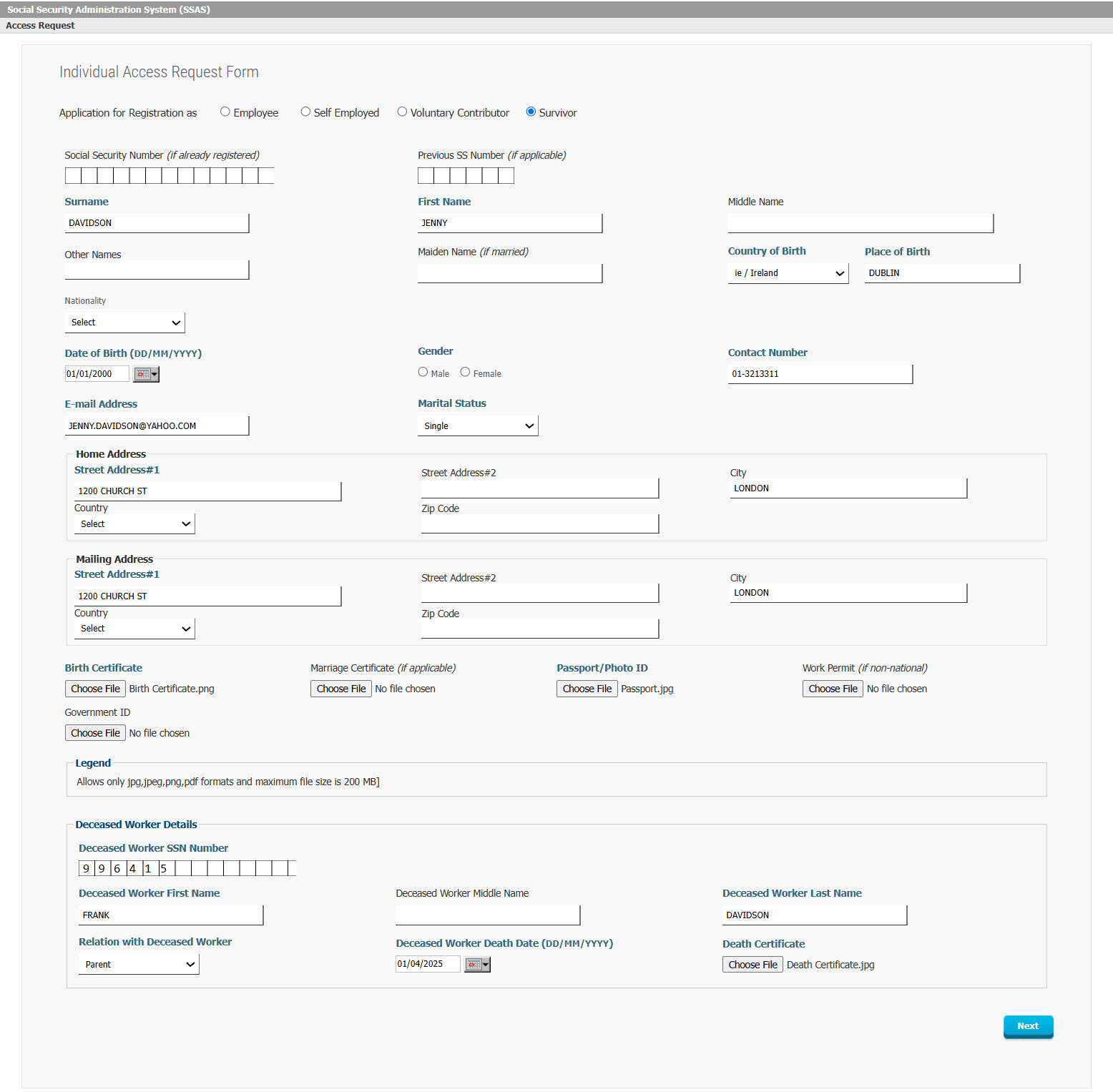The width and height of the screenshot is (1113, 1092).
Task: Expand the Nationality dropdown
Action: point(124,323)
